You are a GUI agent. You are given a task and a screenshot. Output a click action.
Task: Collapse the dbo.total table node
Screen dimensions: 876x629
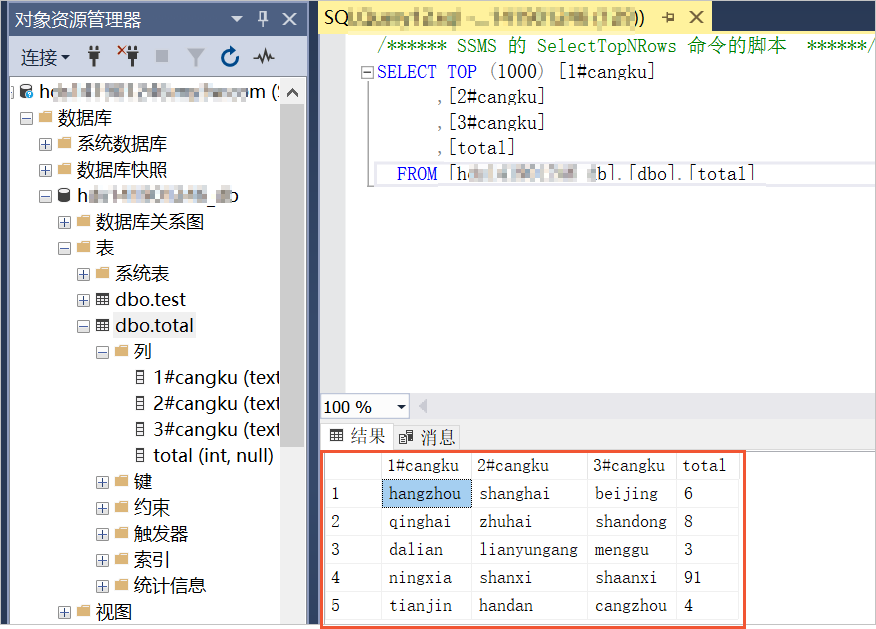tap(83, 326)
